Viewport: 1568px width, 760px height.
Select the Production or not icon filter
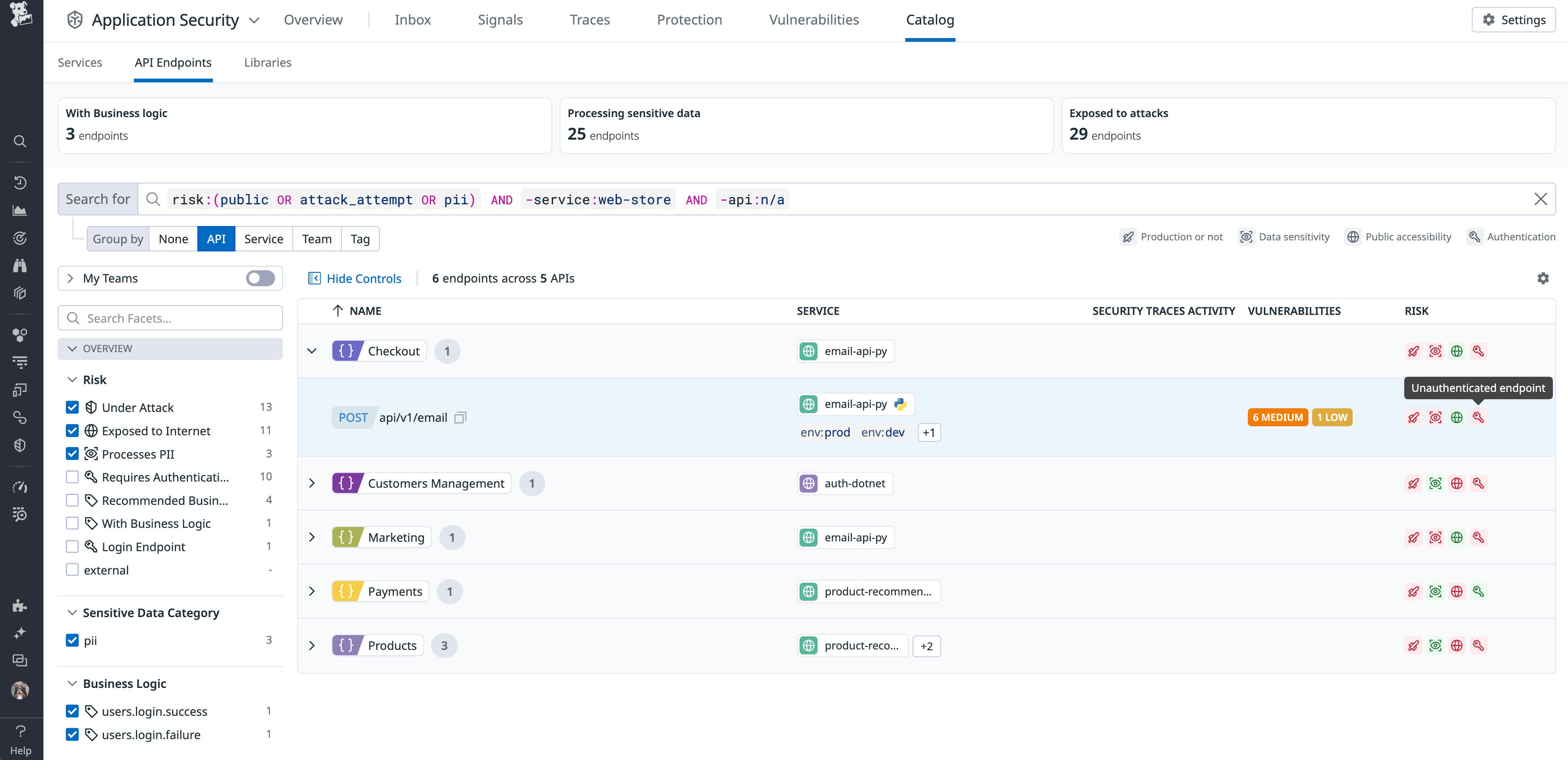click(x=1129, y=237)
